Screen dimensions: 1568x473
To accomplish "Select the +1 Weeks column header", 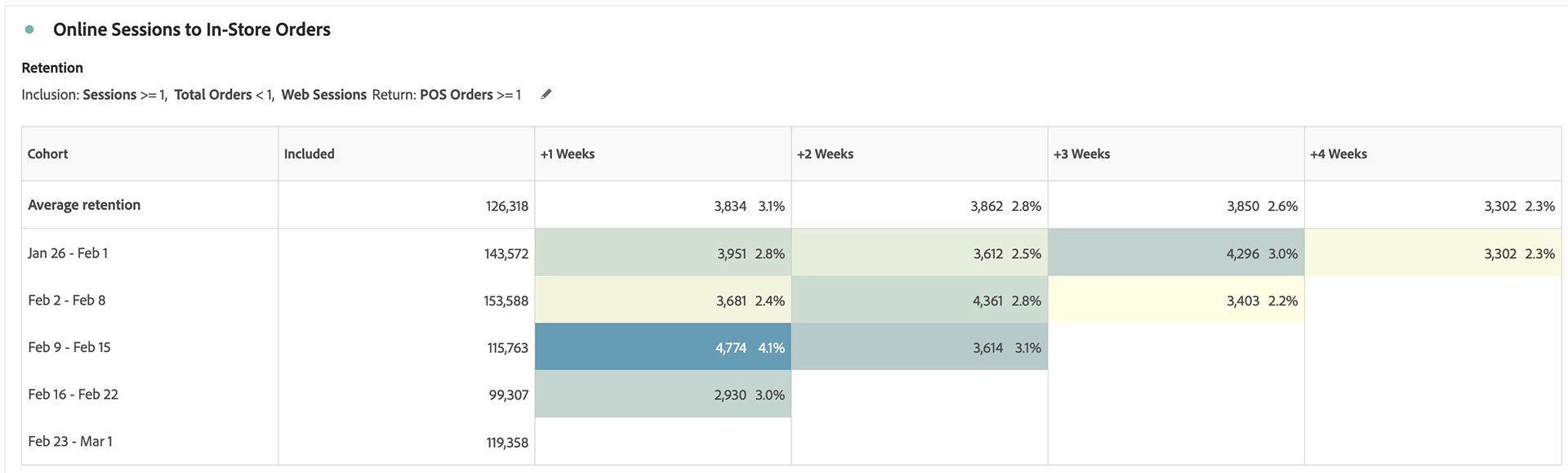I will (x=568, y=154).
